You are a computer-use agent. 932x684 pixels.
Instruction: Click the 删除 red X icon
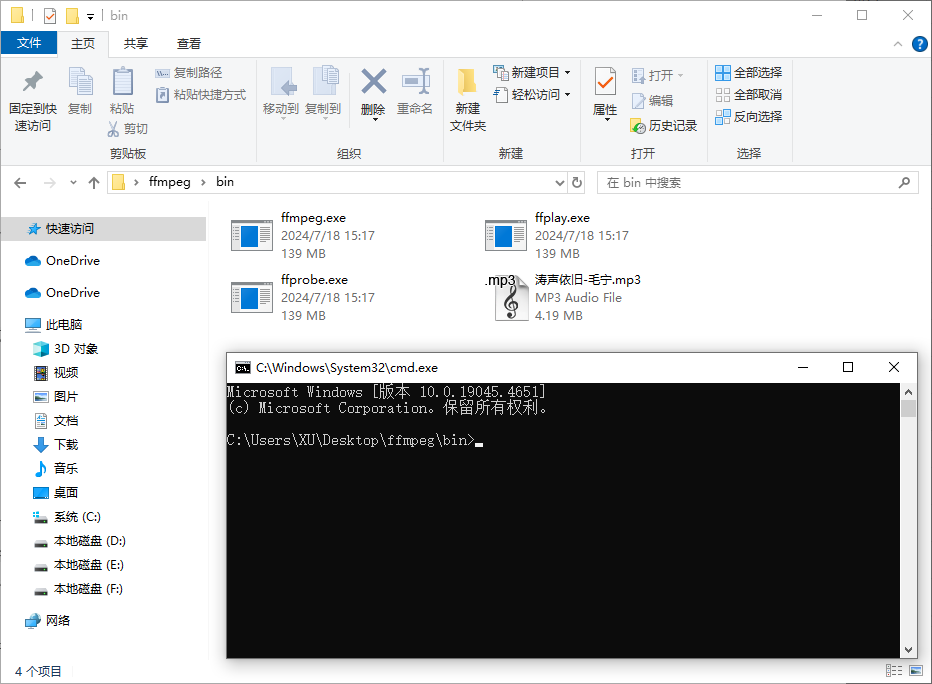pos(373,81)
